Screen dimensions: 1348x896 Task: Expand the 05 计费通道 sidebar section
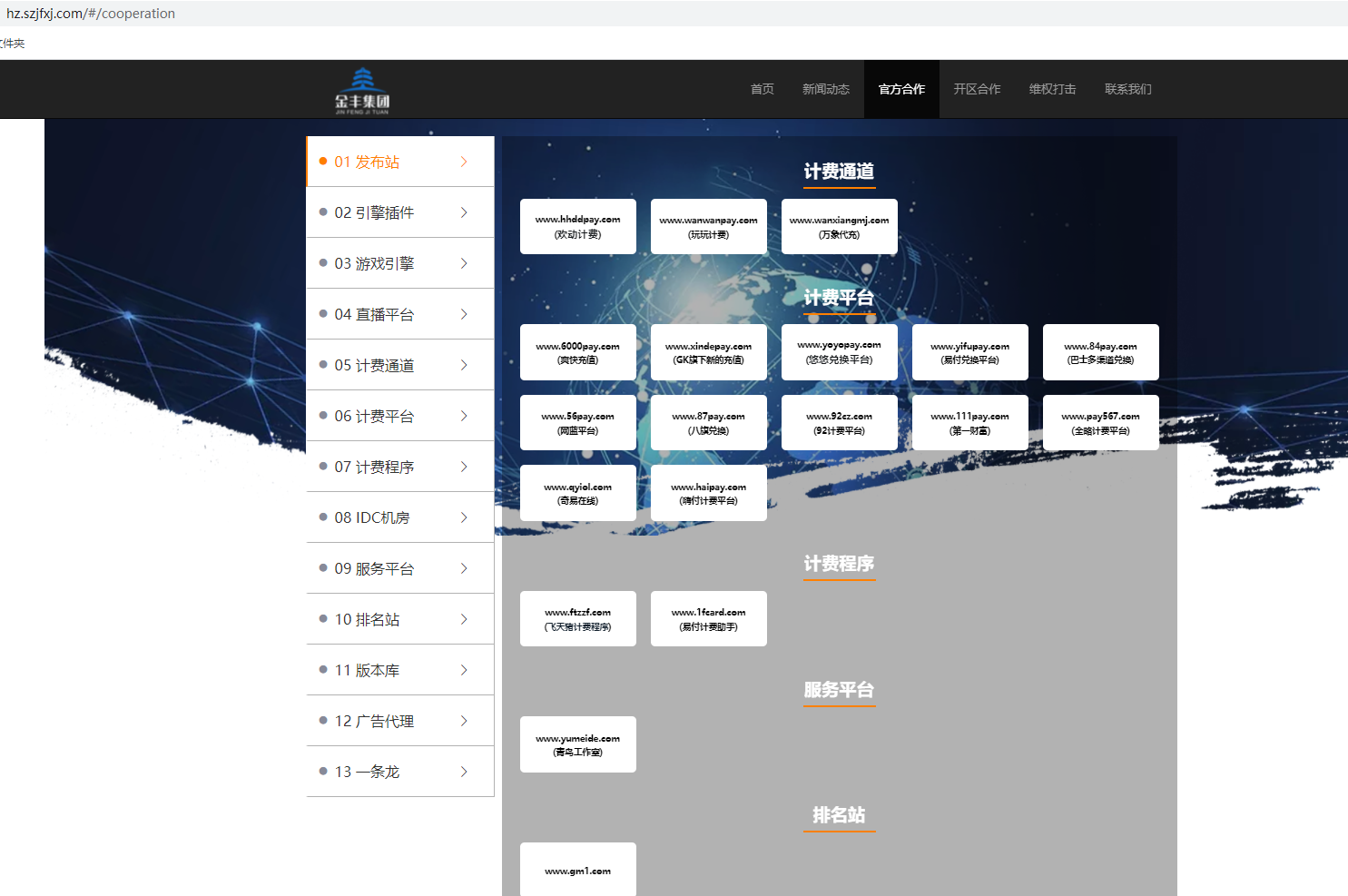click(x=399, y=364)
